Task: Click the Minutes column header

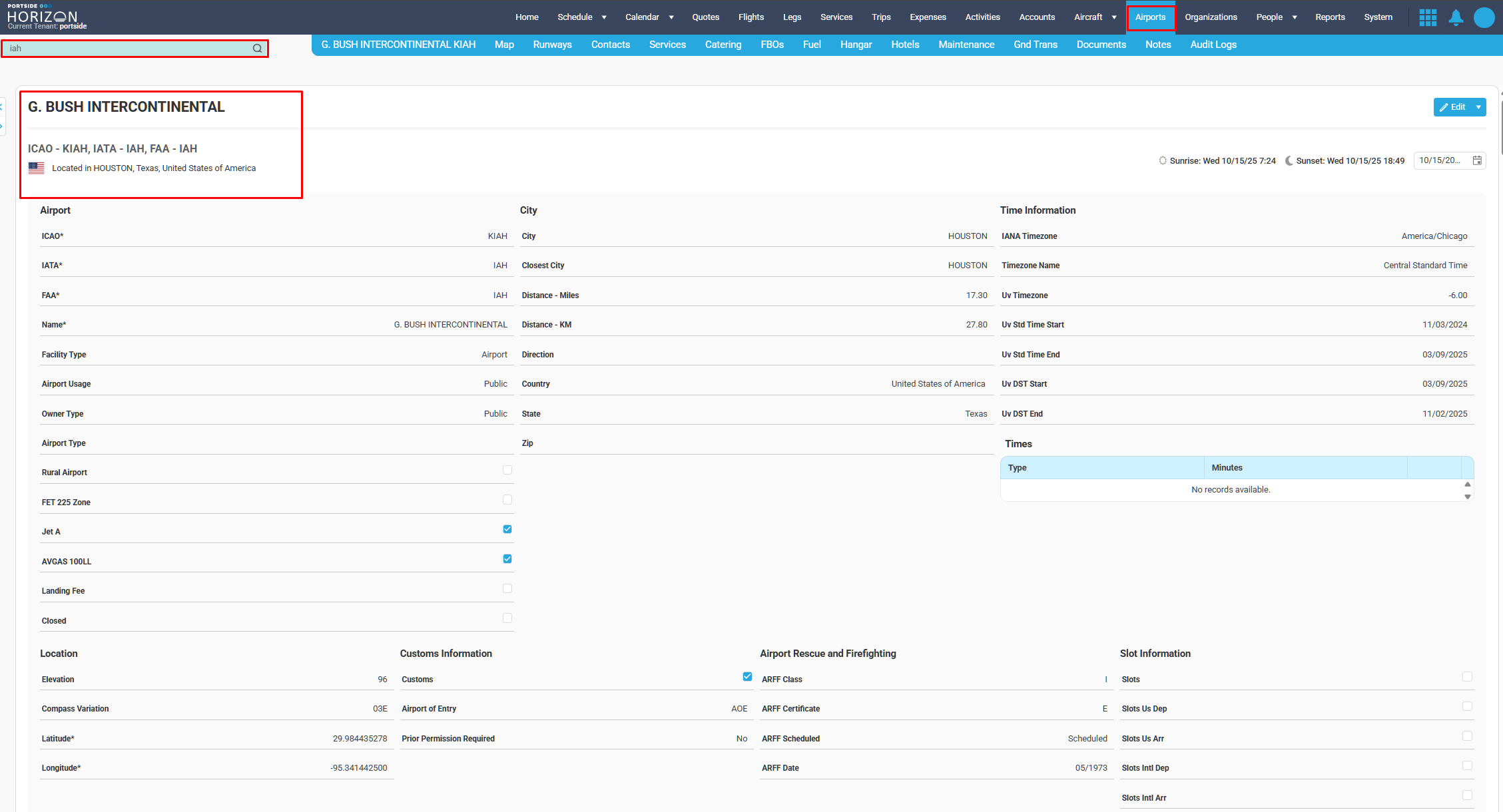Action: pos(1227,468)
